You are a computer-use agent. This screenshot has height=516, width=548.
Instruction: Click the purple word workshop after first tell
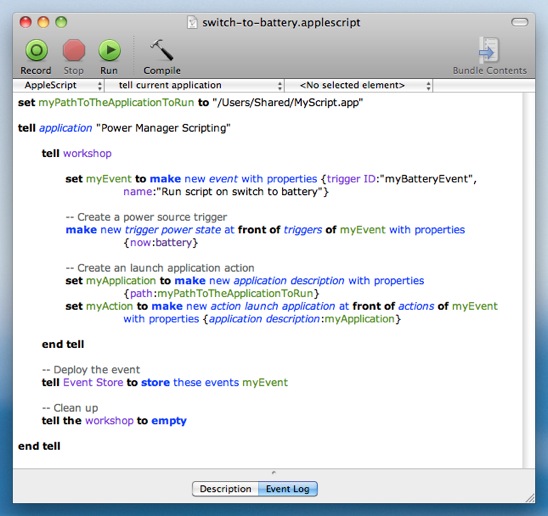87,153
